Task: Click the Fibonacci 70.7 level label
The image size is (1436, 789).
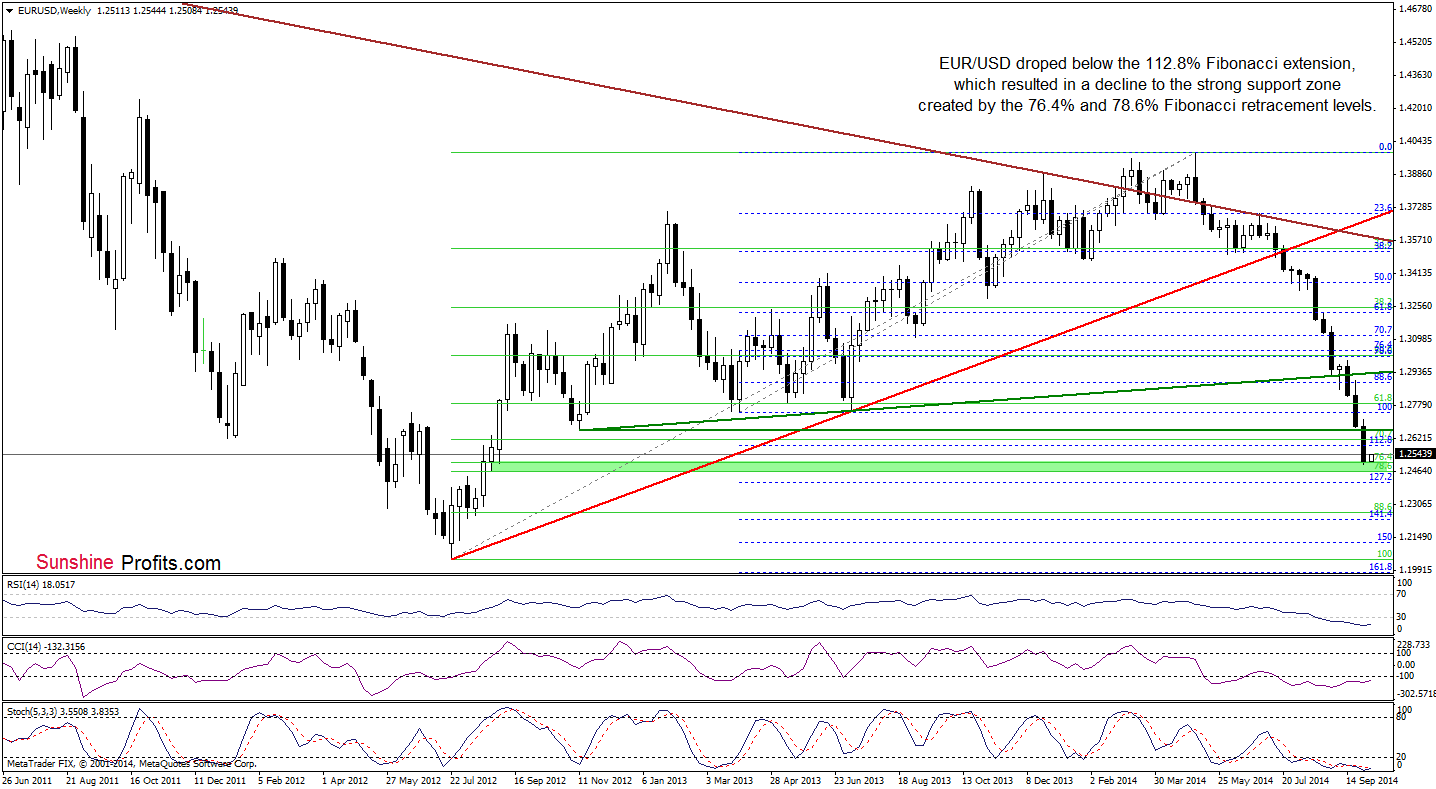Action: click(1383, 329)
